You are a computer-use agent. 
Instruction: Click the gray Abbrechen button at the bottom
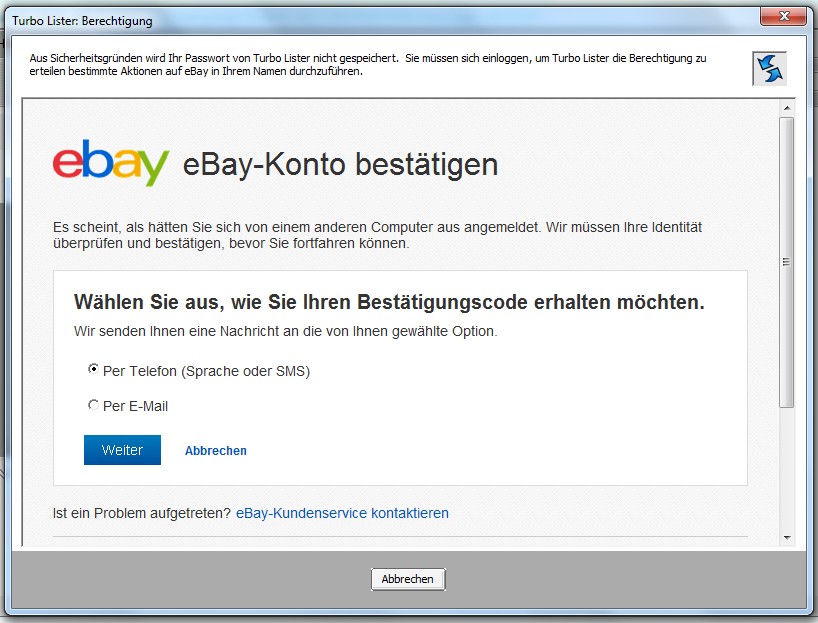click(408, 579)
